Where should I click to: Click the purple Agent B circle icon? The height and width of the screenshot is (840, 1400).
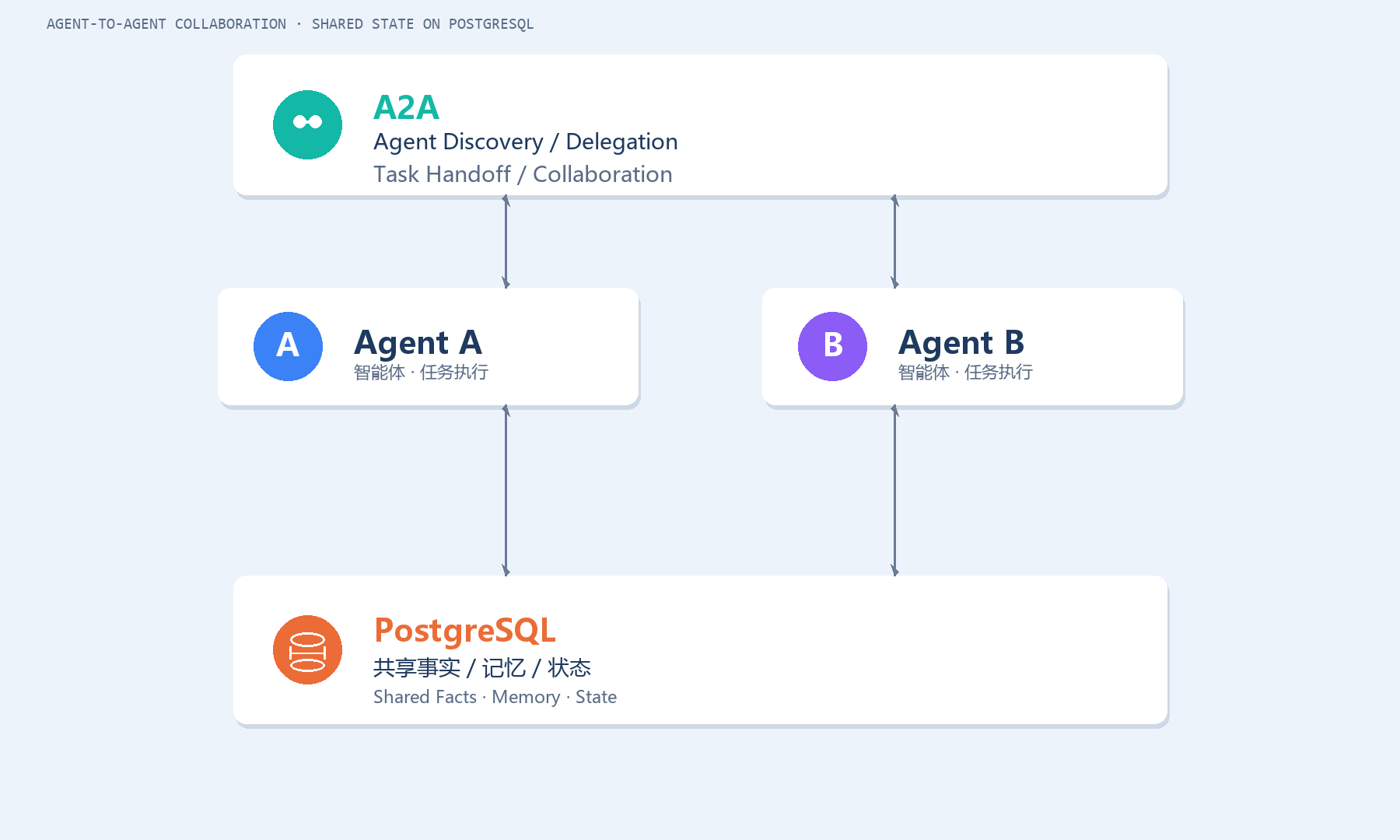tap(832, 346)
